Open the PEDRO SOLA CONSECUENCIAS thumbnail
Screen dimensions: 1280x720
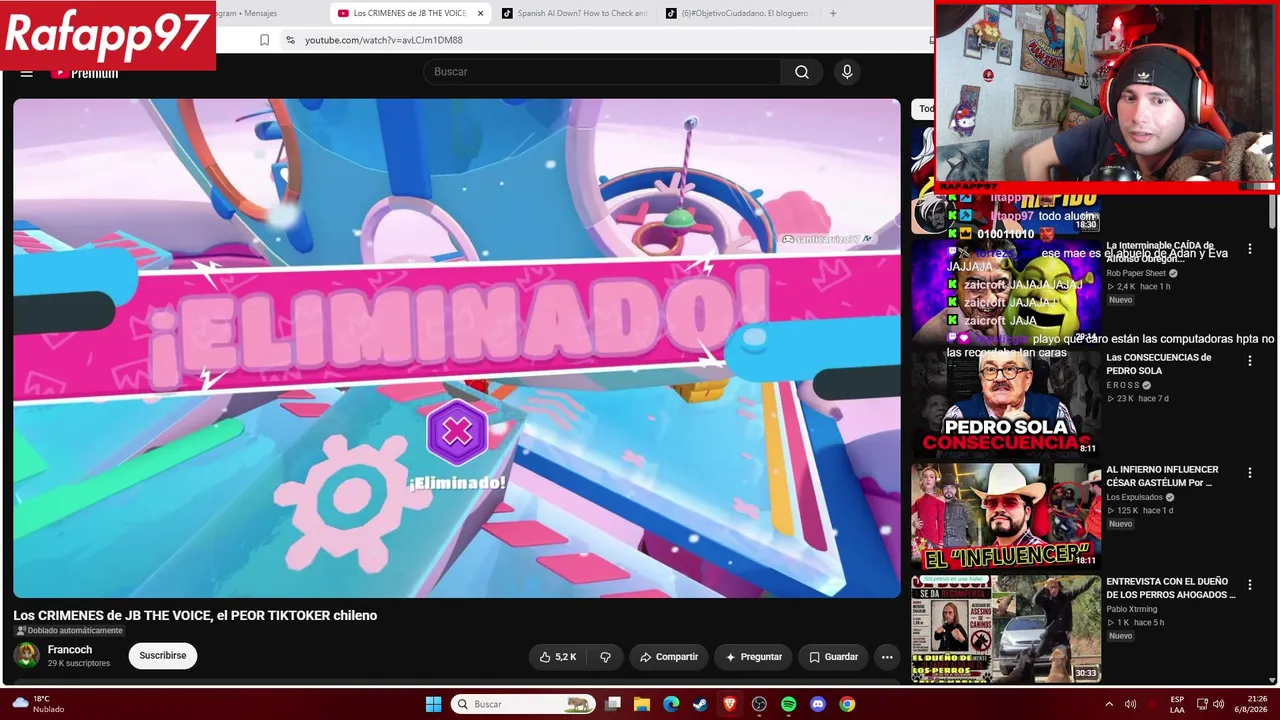click(x=1006, y=403)
